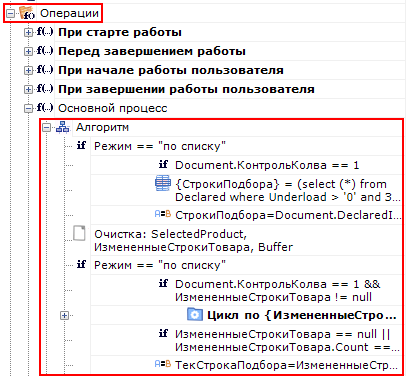Click function icon beside Перед завершением работы
Screen dimensions: 406x376
click(45, 51)
